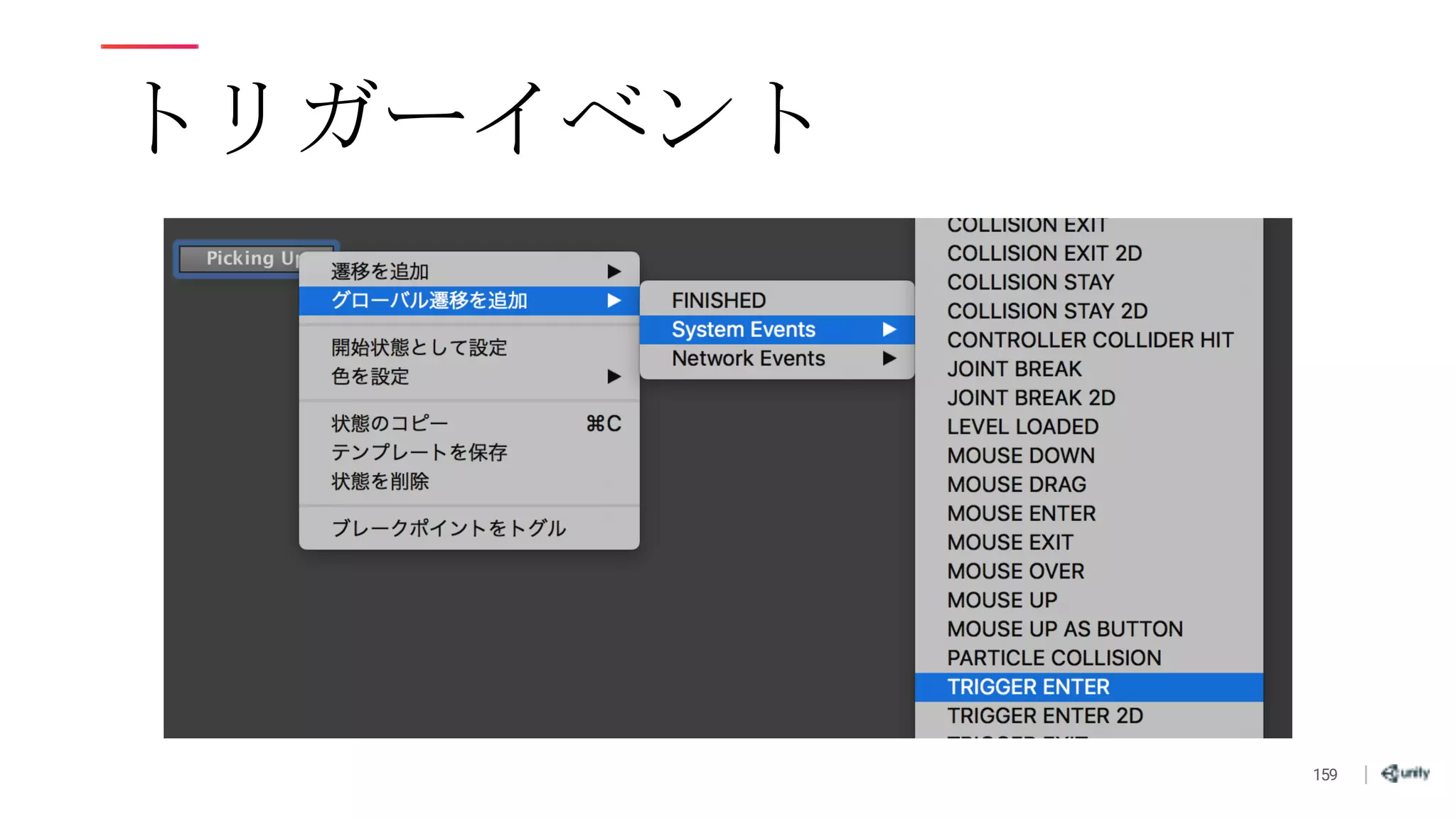Select 状態のコピー menu entry
Image resolution: width=1456 pixels, height=819 pixels.
[390, 424]
